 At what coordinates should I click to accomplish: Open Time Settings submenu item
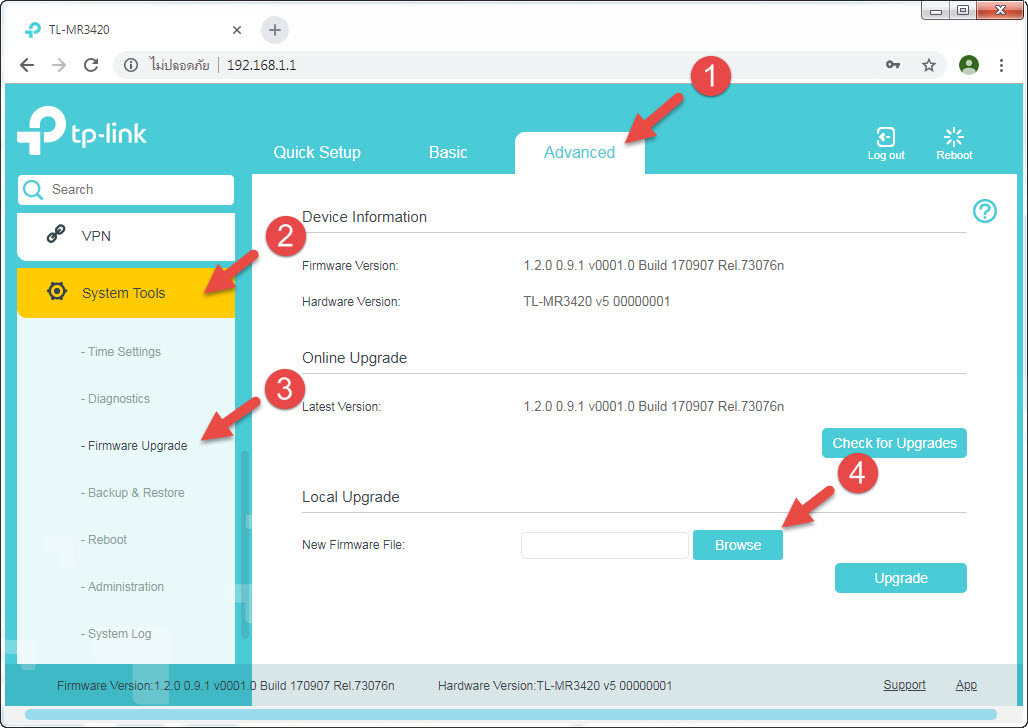tap(121, 352)
